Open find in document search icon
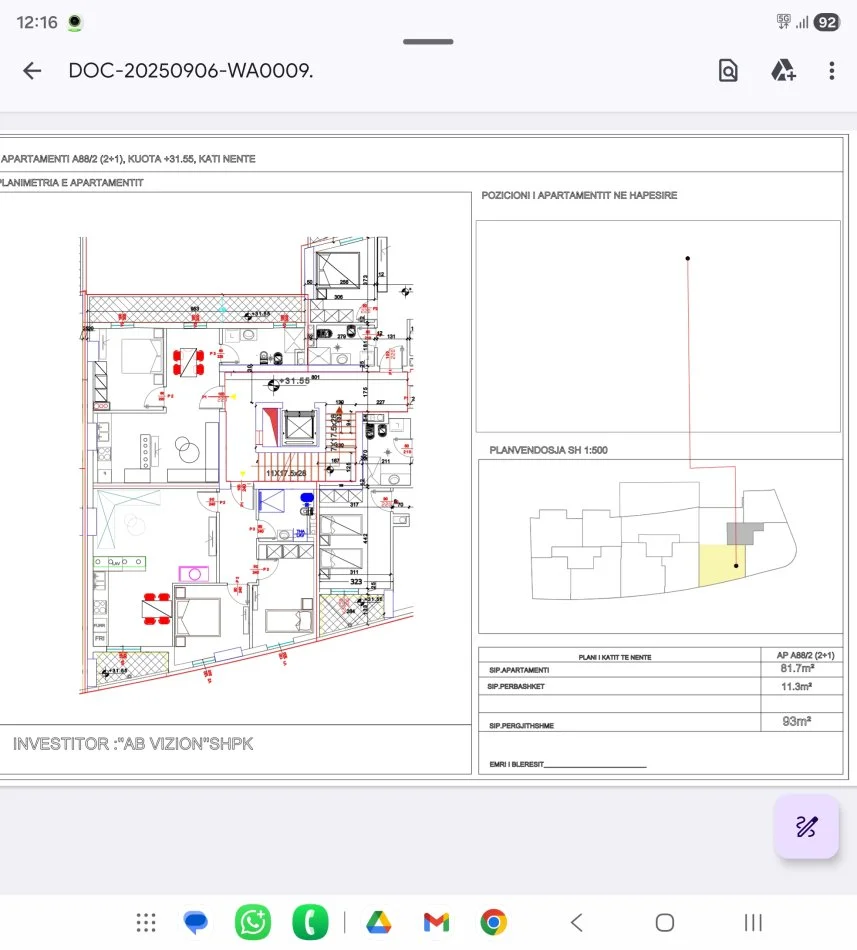The width and height of the screenshot is (857, 950). [728, 70]
